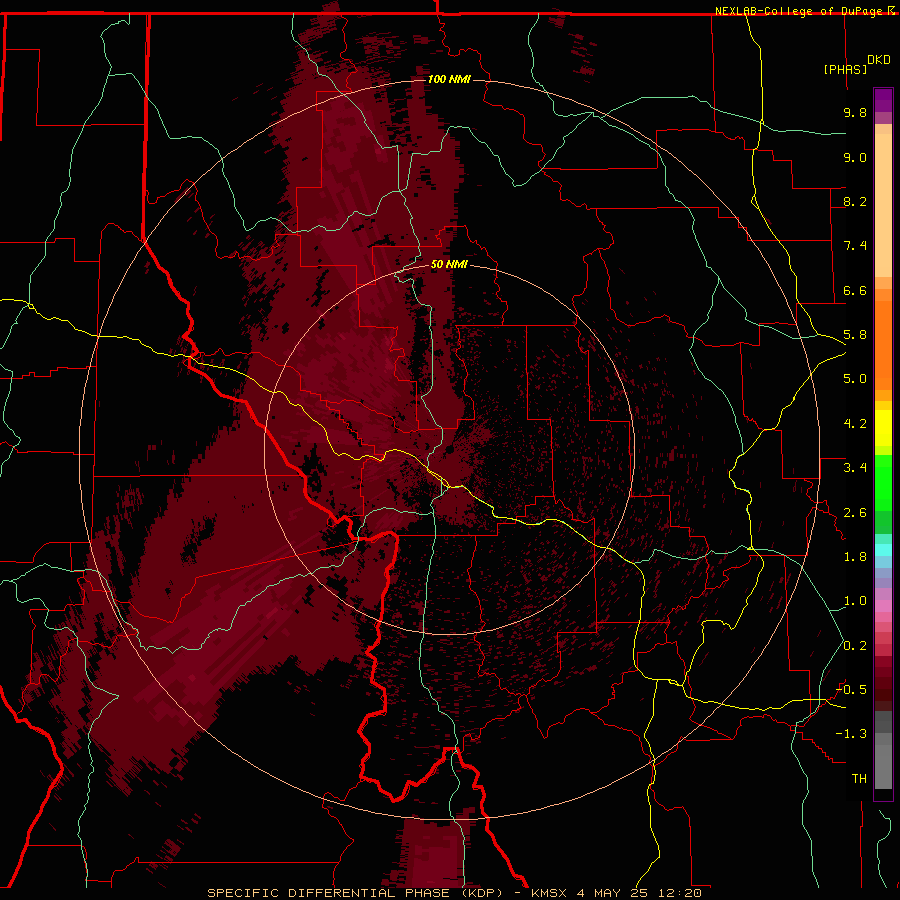The width and height of the screenshot is (900, 900).
Task: Pick the cyan segment of the color bar
Action: 883,550
